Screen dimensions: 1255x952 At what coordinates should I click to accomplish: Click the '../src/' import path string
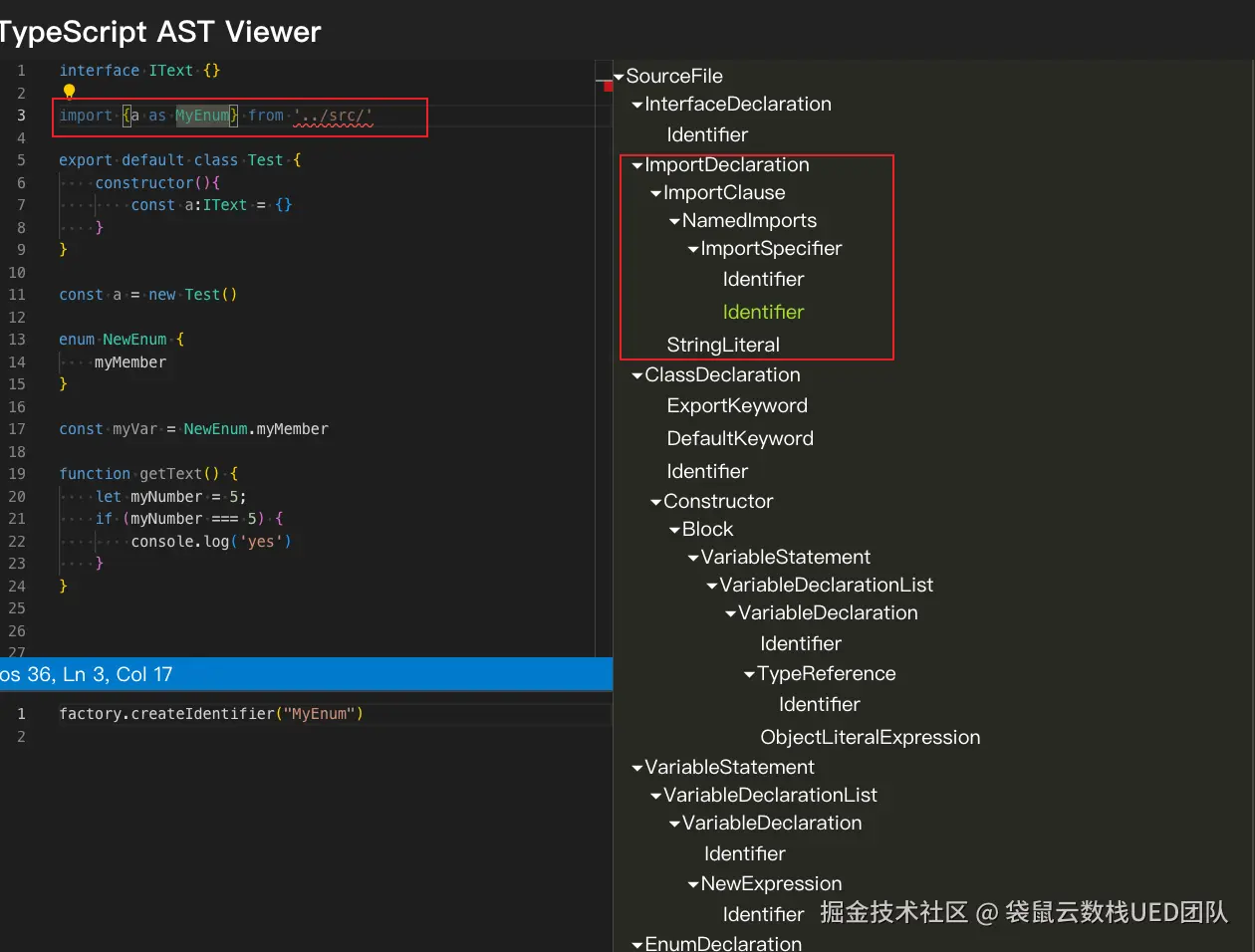pos(333,116)
